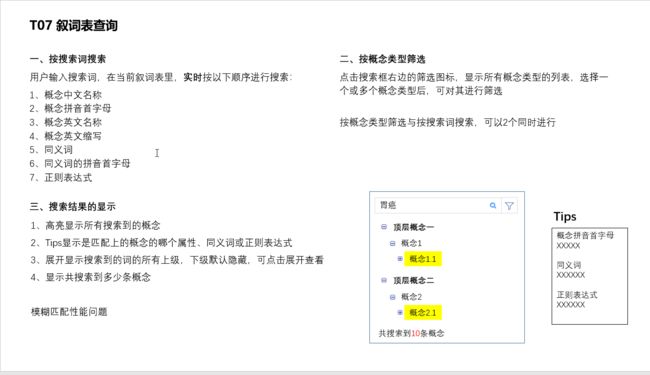This screenshot has height=375, width=650.
Task: Select the 顶层概念二 tree item
Action: point(413,281)
